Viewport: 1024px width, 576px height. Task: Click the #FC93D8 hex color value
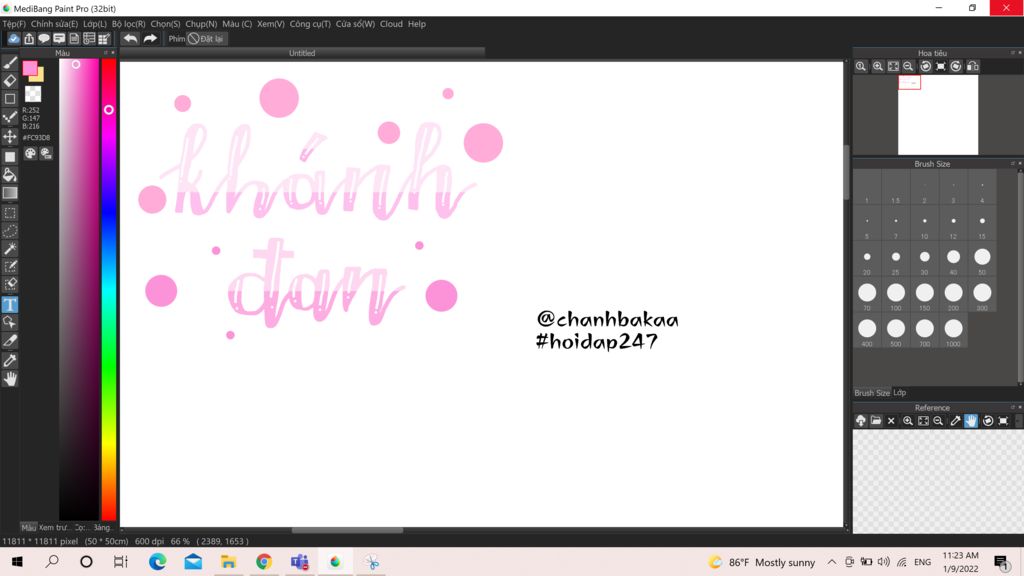pyautogui.click(x=36, y=138)
